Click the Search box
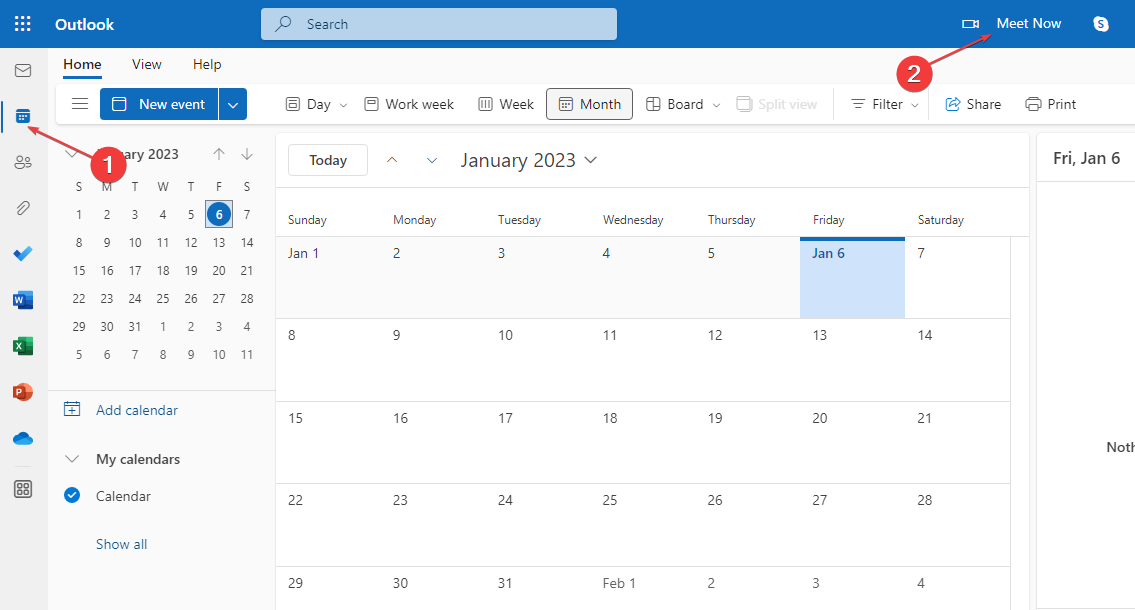The width and height of the screenshot is (1135, 610). [439, 24]
